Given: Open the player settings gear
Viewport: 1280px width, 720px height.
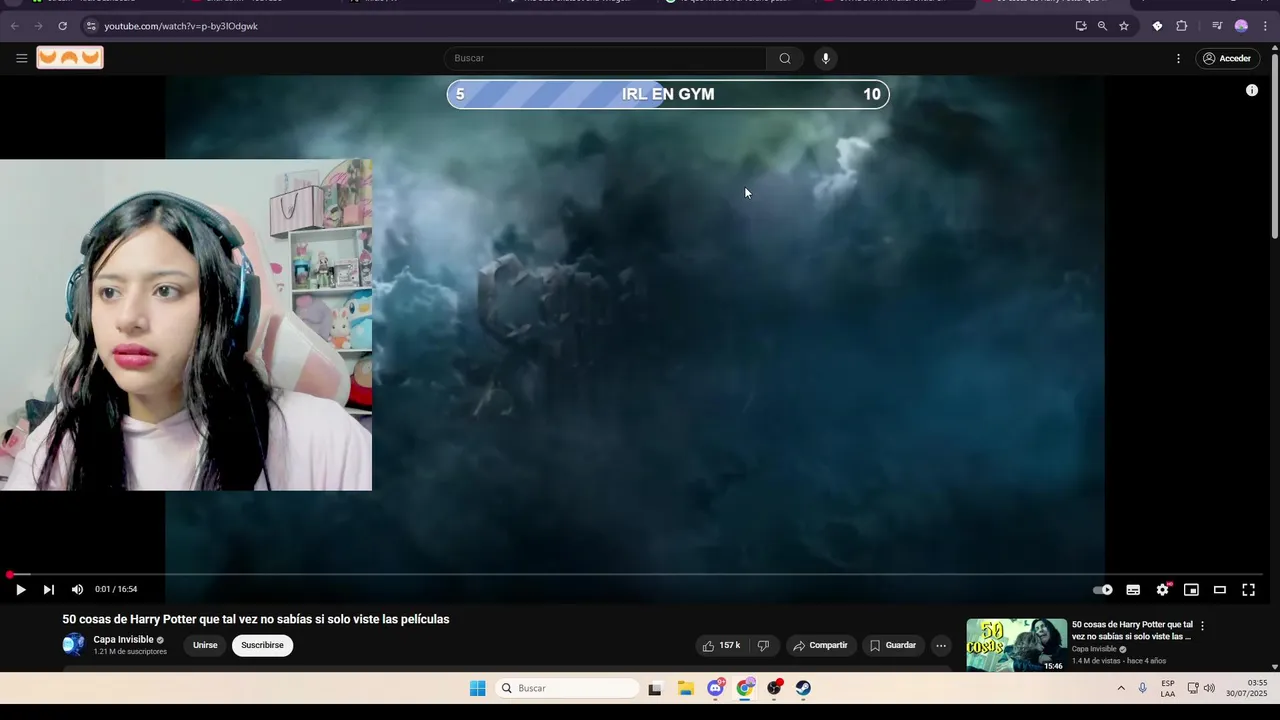Looking at the screenshot, I should 1162,589.
